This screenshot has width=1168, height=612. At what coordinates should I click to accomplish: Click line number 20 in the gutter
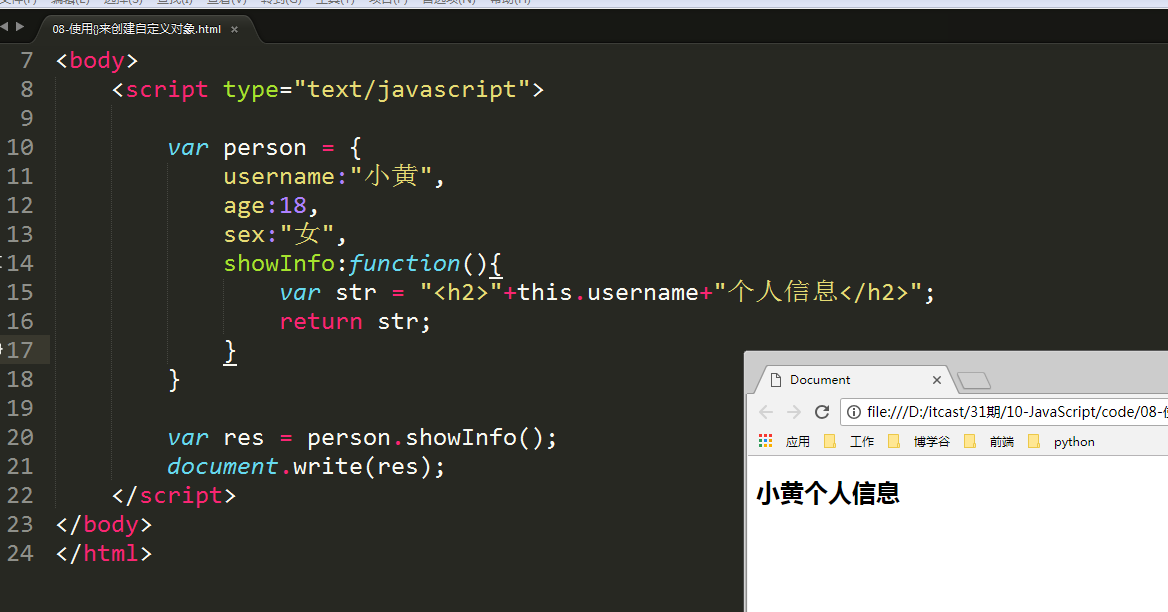[20, 437]
